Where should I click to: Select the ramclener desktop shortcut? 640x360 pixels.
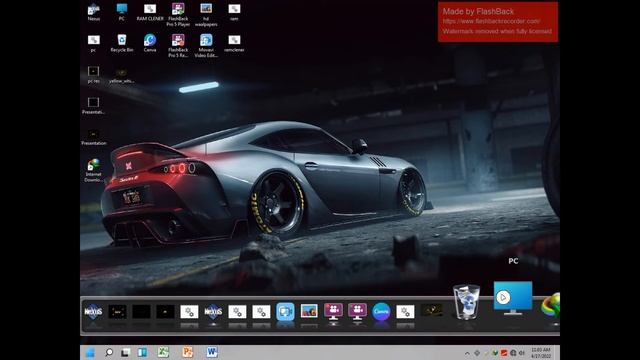pos(234,43)
